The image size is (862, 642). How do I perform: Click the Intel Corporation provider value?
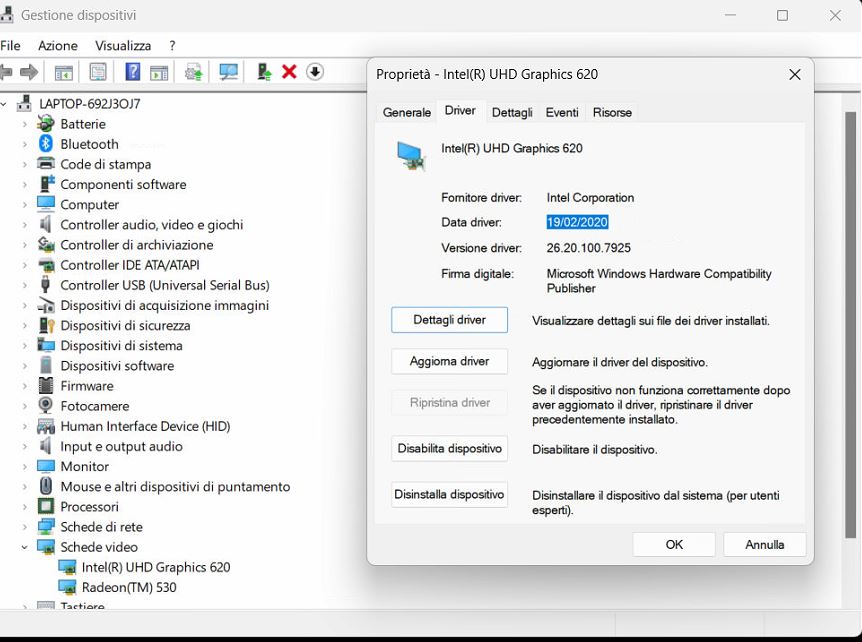coord(590,198)
